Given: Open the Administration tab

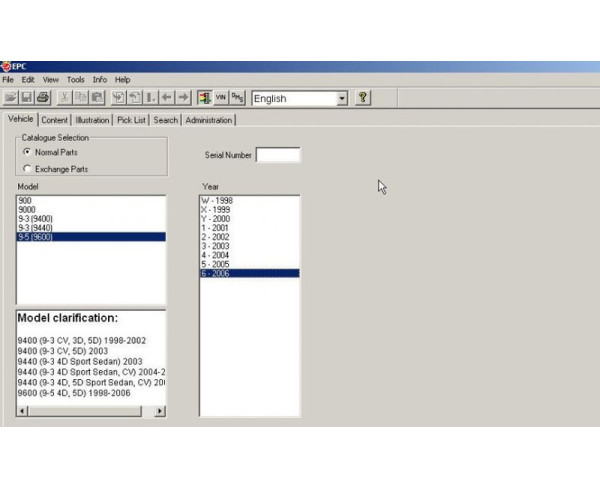Looking at the screenshot, I should click(x=208, y=120).
